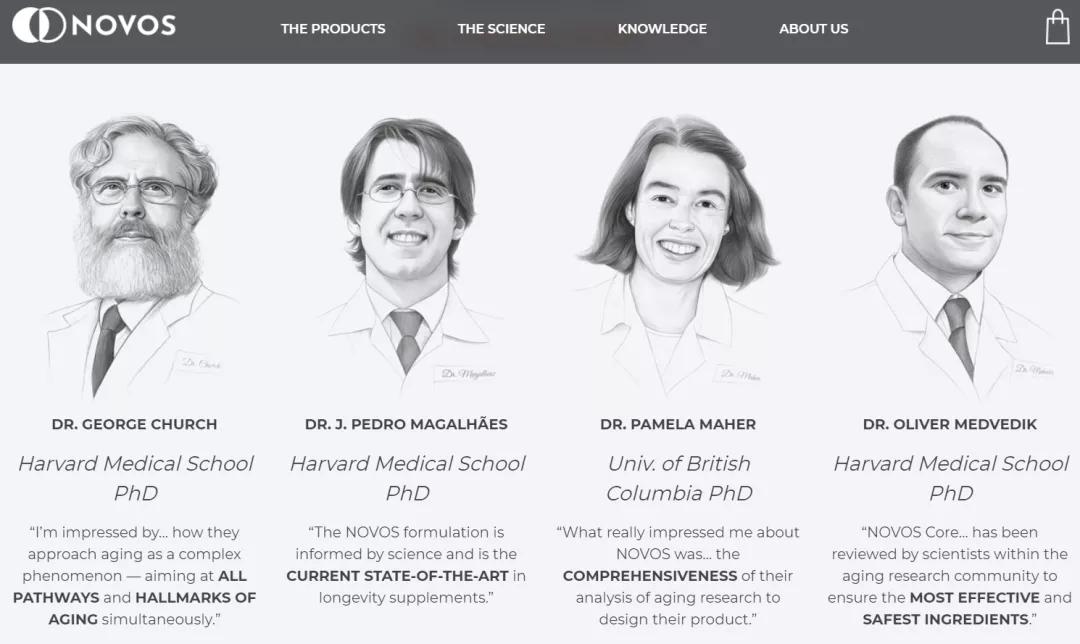Open The Products menu
The height and width of the screenshot is (644, 1080).
click(x=333, y=29)
